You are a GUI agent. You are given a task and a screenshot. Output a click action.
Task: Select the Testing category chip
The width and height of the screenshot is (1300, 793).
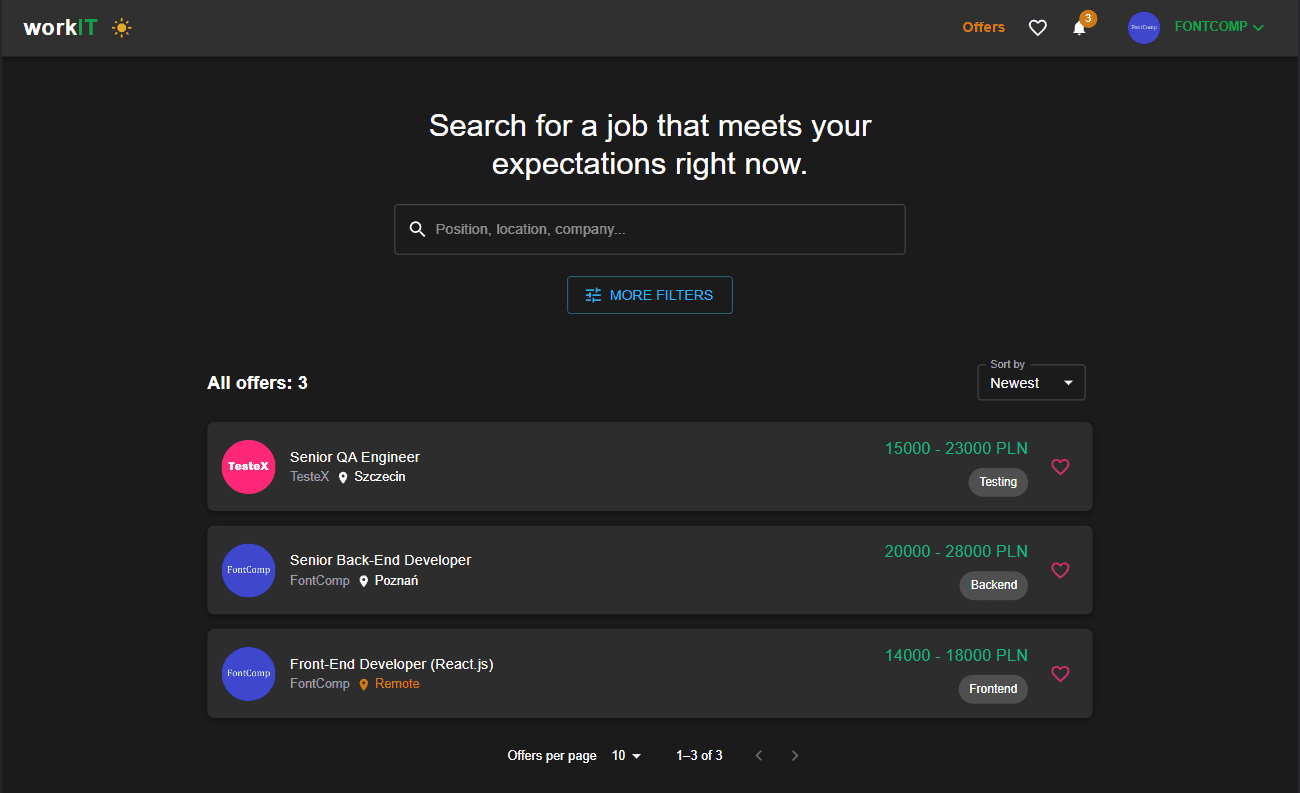(997, 482)
